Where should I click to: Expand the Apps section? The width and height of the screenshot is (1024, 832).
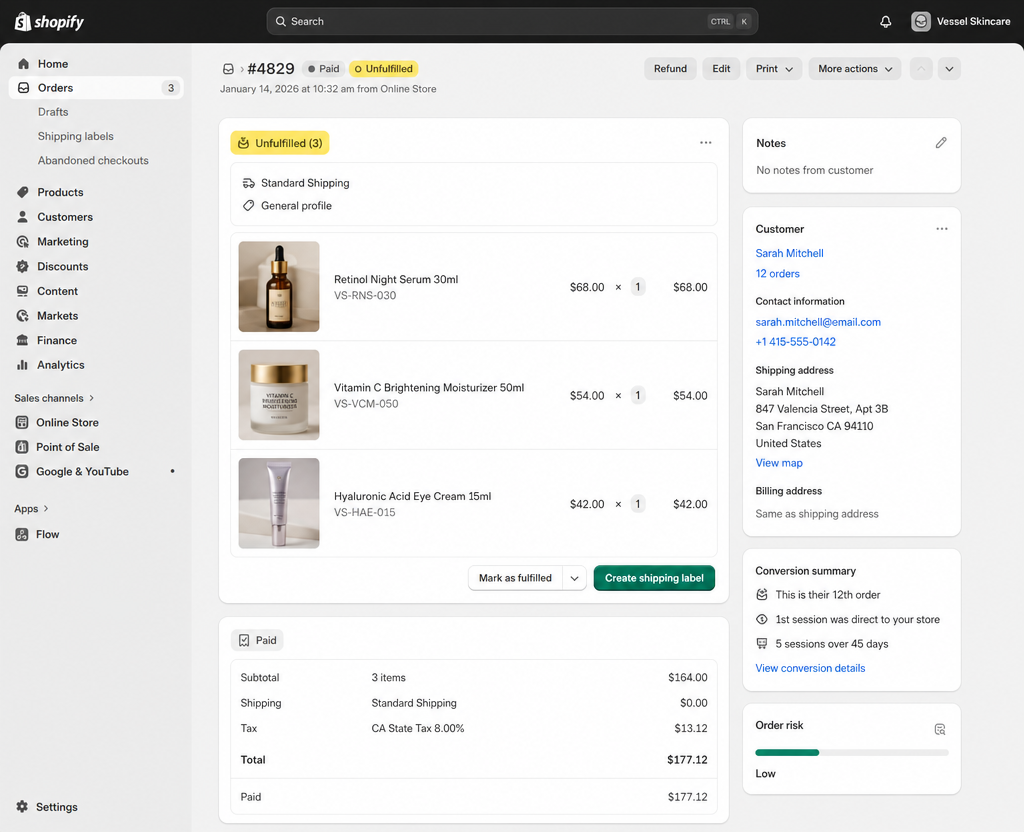point(31,509)
